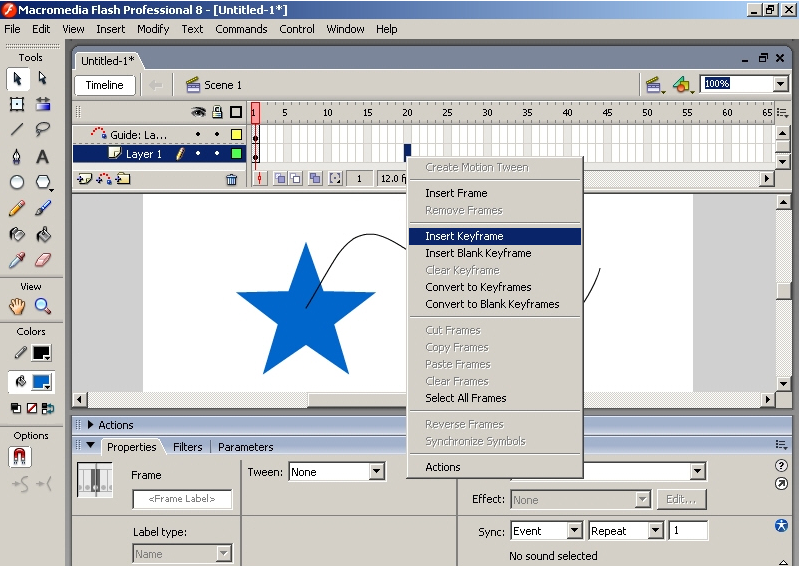The width and height of the screenshot is (799, 566).
Task: Choose Insert Keyframe from context menu
Action: 495,236
